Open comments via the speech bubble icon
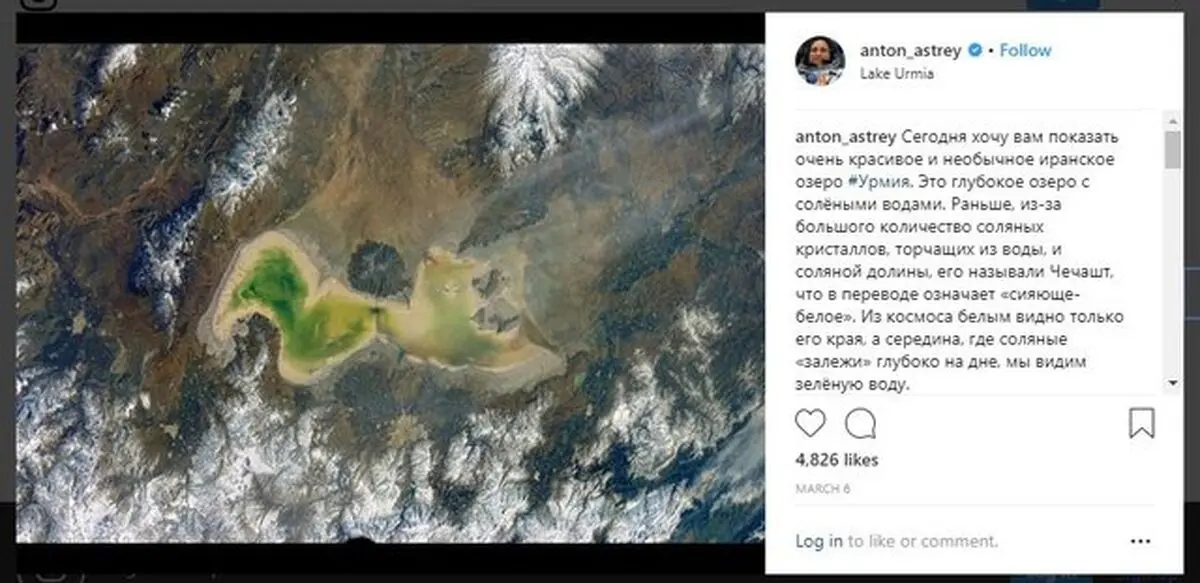 tap(860, 424)
